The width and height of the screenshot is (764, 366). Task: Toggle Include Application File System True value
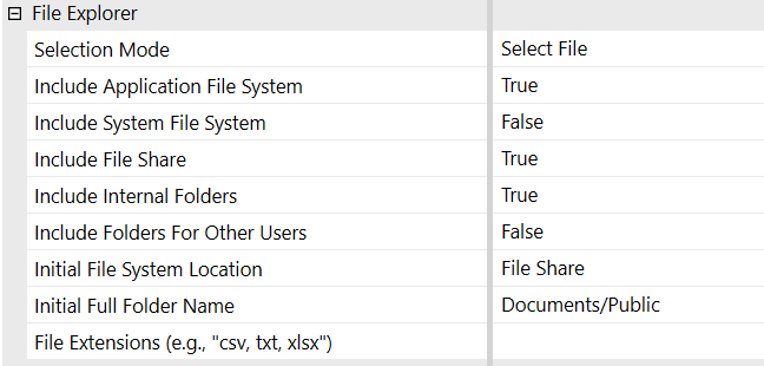(628, 85)
